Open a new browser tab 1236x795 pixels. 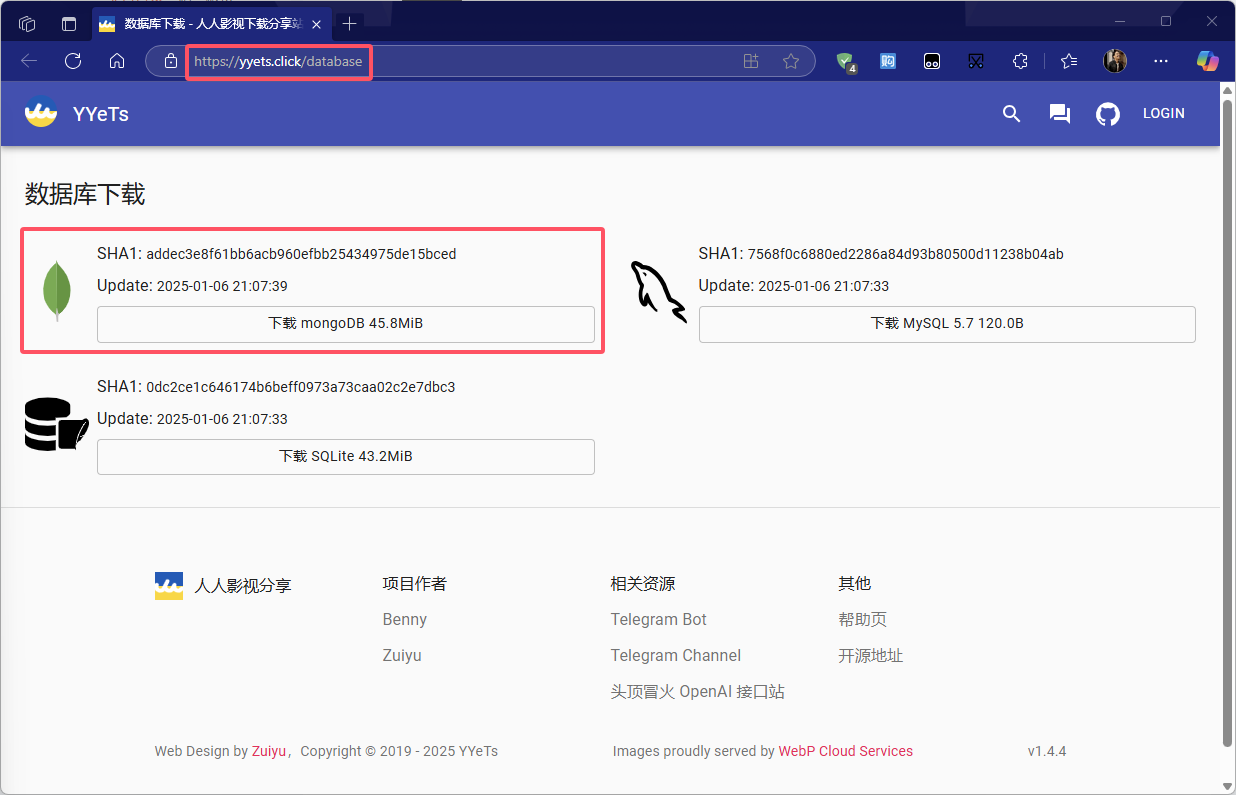[349, 23]
